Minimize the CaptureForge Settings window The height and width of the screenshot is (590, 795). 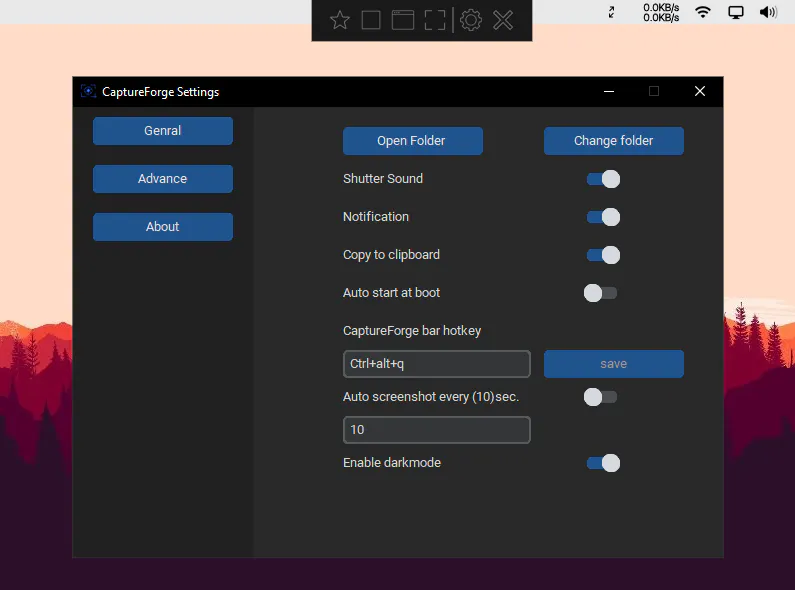click(609, 91)
